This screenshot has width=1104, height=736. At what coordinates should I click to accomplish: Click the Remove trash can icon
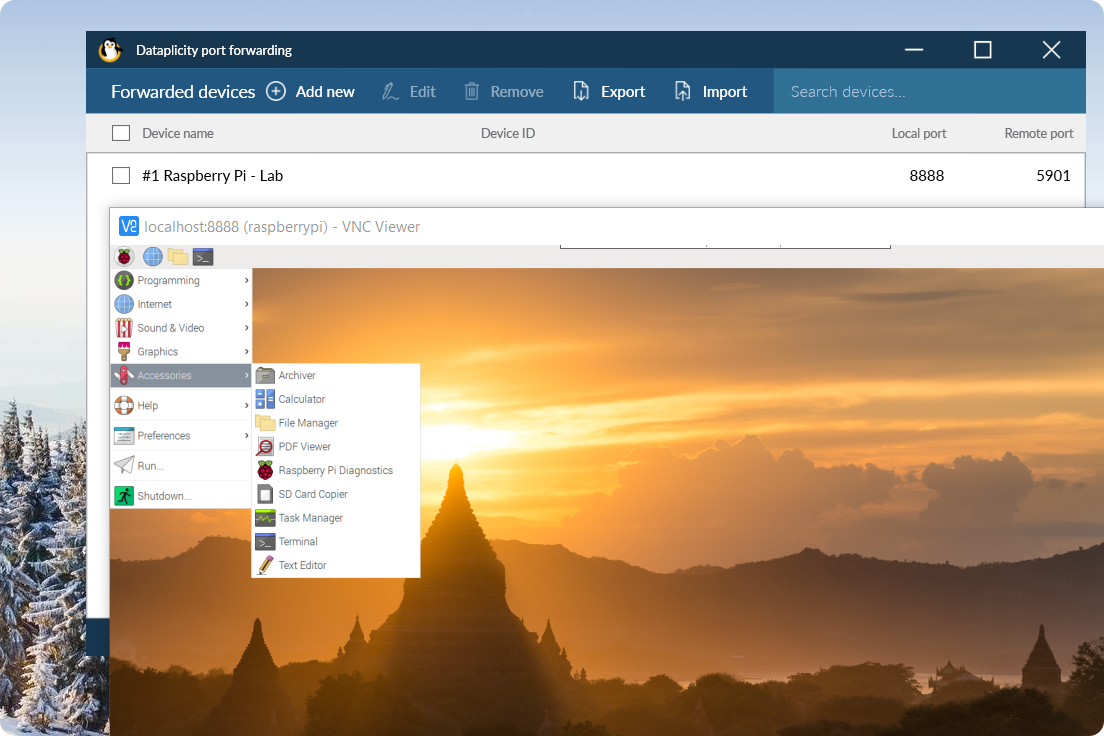pyautogui.click(x=472, y=92)
